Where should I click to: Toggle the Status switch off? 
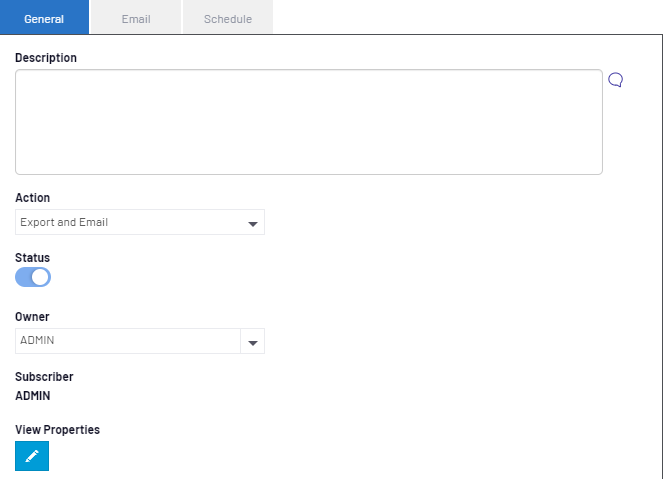(33, 277)
